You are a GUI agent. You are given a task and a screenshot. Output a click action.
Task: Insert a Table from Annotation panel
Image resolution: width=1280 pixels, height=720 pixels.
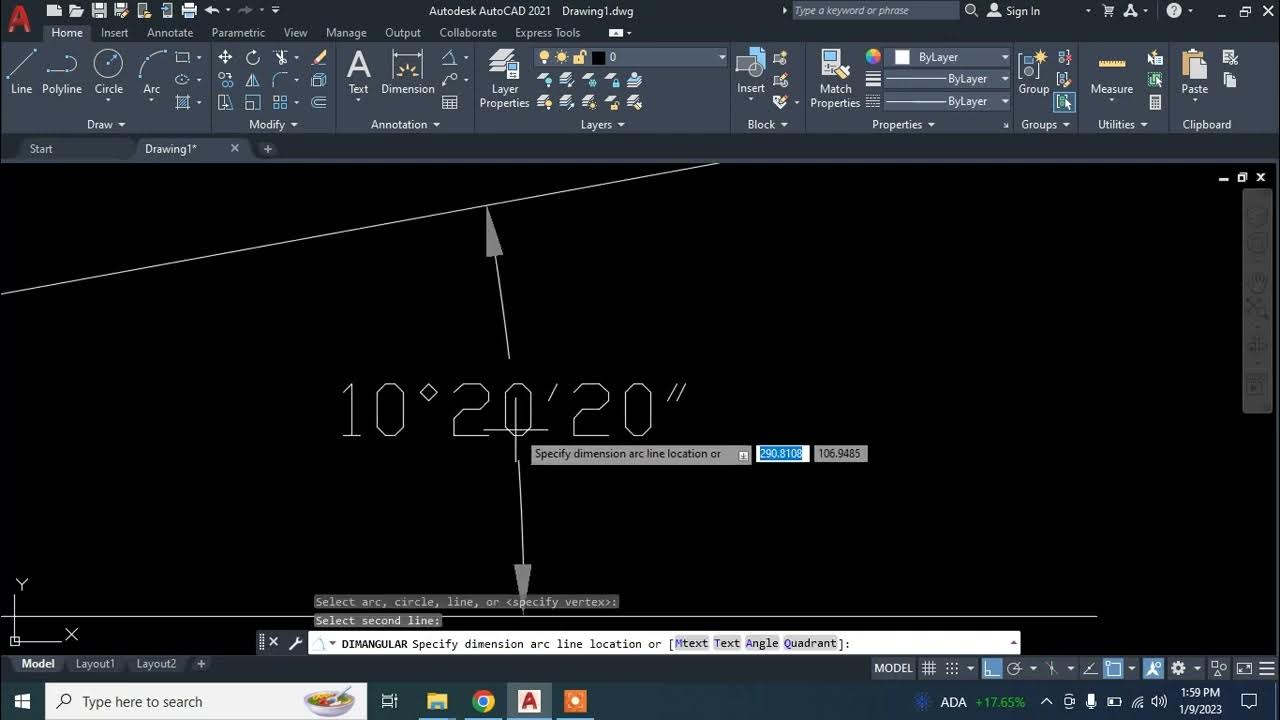click(450, 102)
